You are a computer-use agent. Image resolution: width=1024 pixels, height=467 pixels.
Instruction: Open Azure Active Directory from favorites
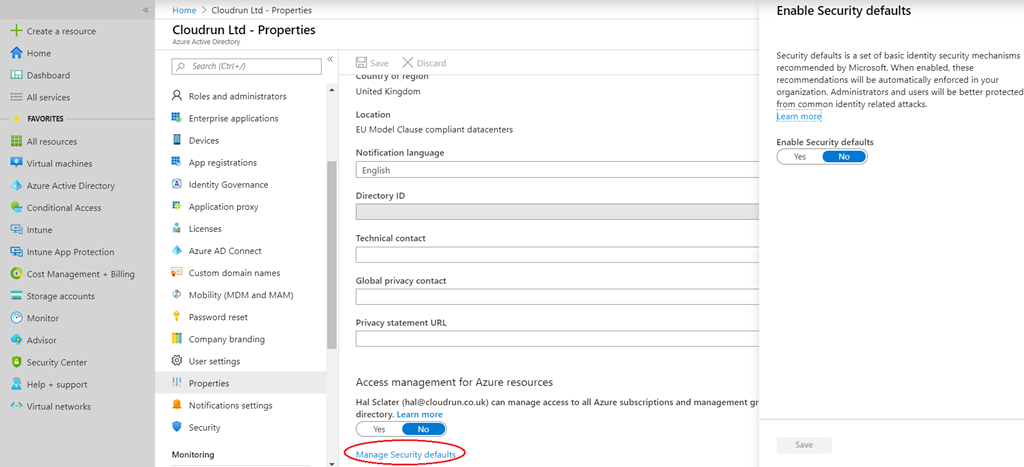tap(70, 186)
